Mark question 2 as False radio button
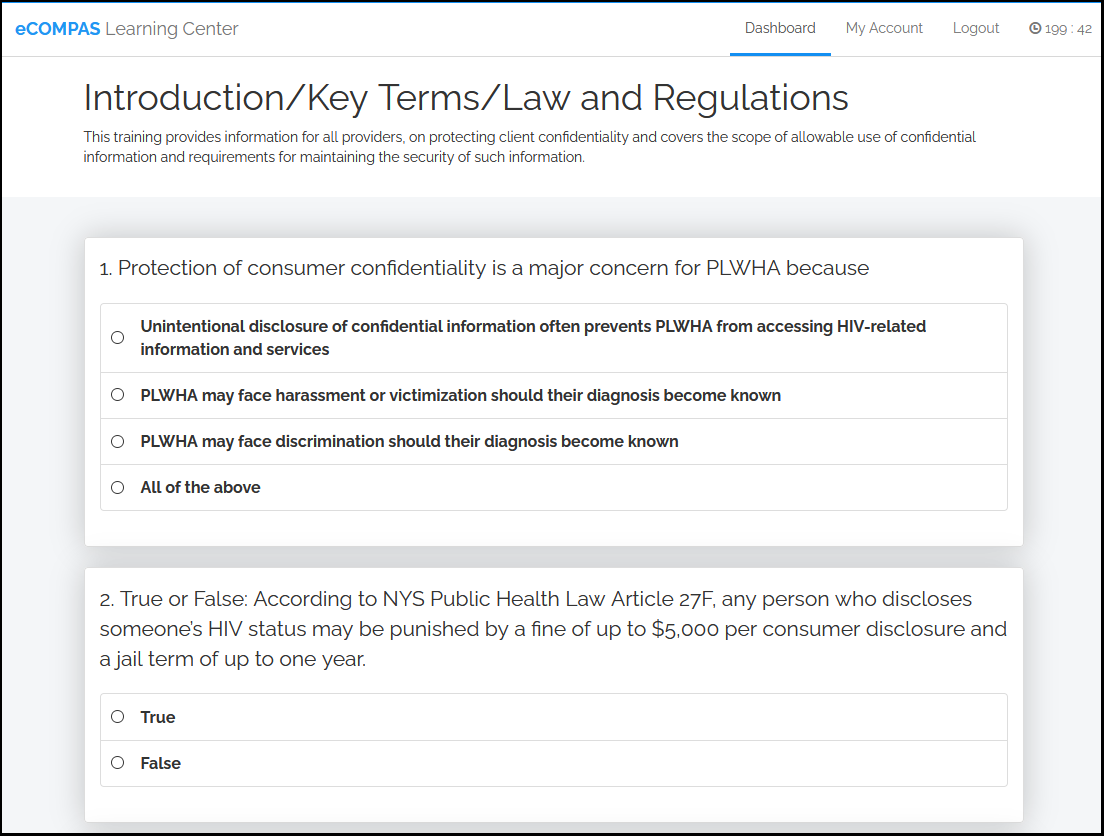Image resolution: width=1104 pixels, height=836 pixels. pos(118,763)
